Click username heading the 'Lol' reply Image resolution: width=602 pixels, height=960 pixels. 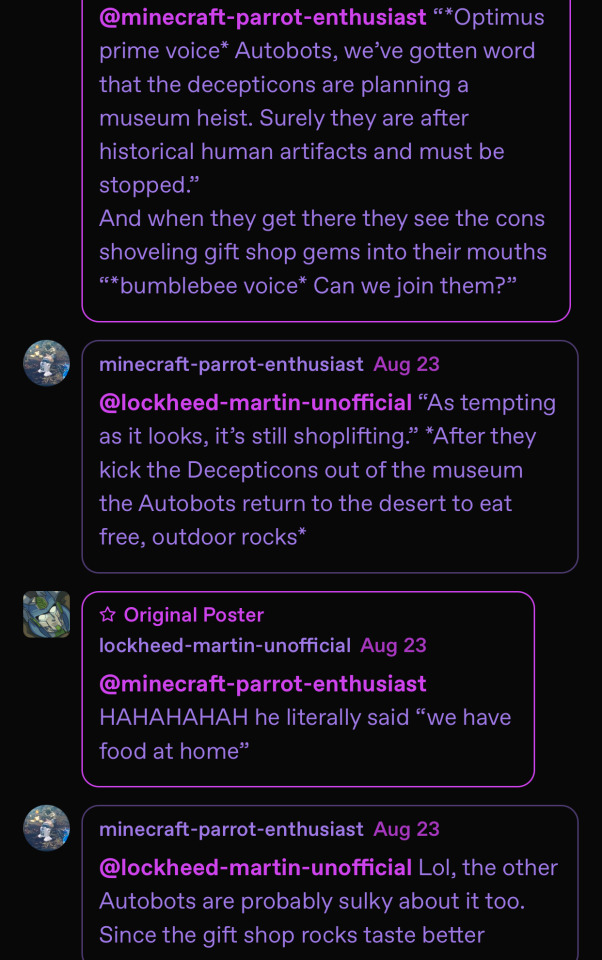click(231, 830)
